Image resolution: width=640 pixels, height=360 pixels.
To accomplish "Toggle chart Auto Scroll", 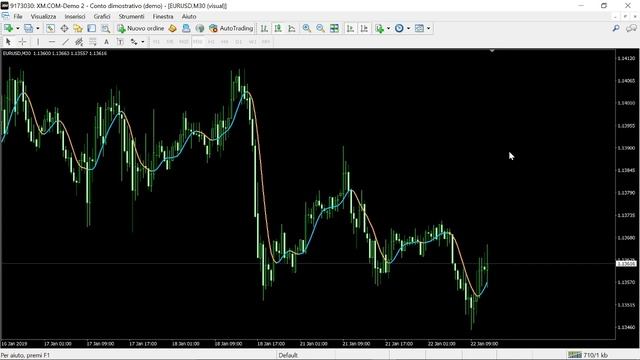I will (350, 28).
